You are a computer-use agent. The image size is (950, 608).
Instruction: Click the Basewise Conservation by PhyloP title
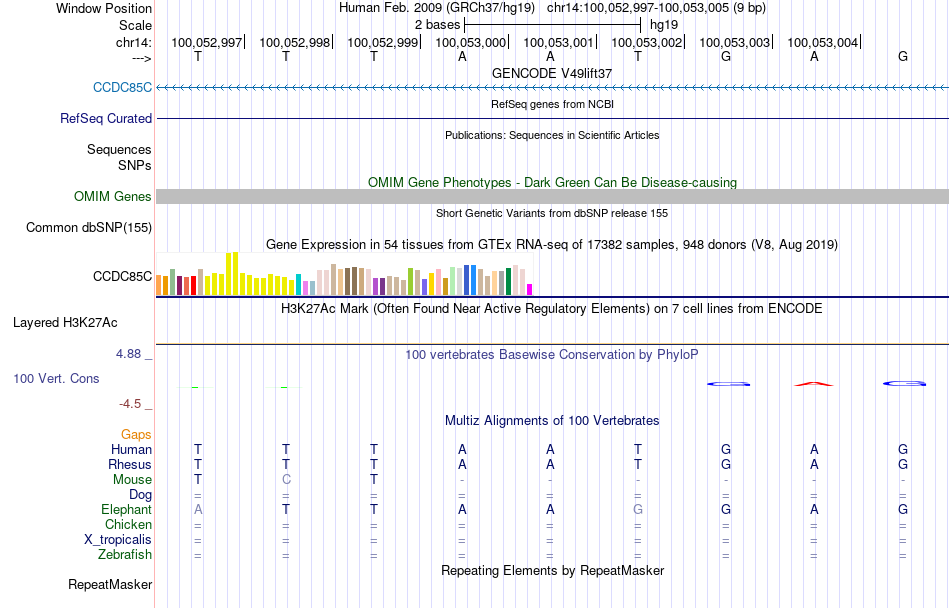pyautogui.click(x=552, y=354)
